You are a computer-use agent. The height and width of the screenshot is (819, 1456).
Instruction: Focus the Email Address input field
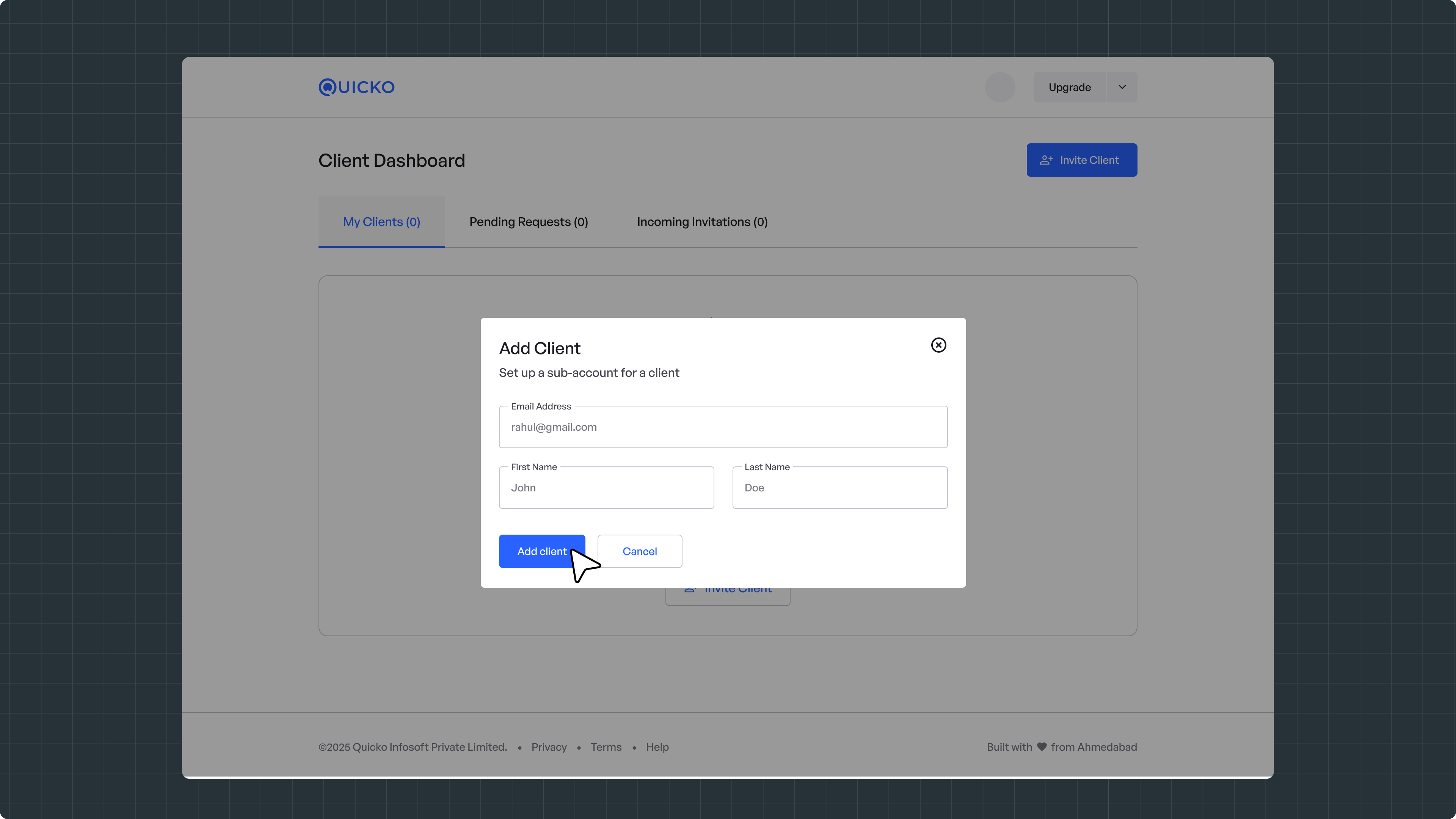(x=723, y=427)
